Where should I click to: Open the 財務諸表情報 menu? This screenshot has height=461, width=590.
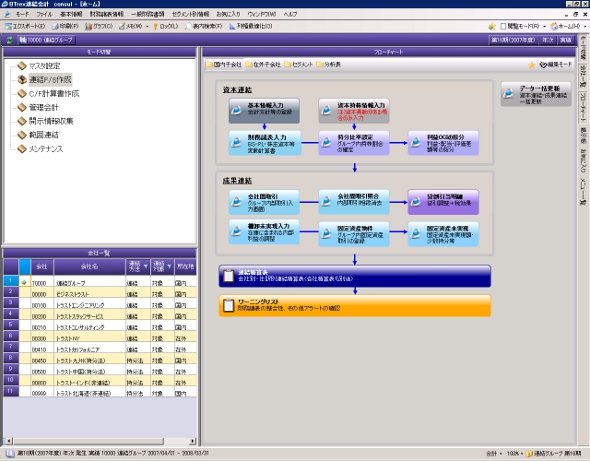[x=106, y=14]
